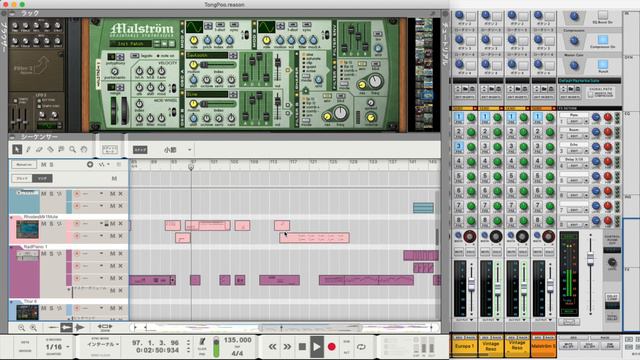Image resolution: width=640 pixels, height=360 pixels.
Task: Click the green click level slider in transport
Action: pyautogui.click(x=216, y=346)
